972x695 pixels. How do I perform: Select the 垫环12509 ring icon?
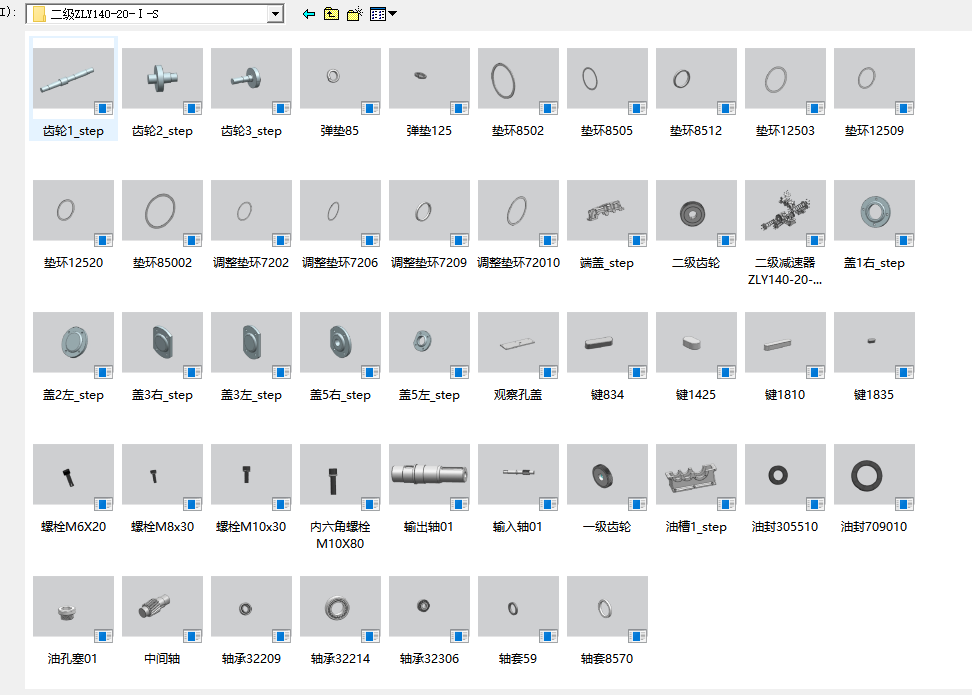(x=875, y=82)
